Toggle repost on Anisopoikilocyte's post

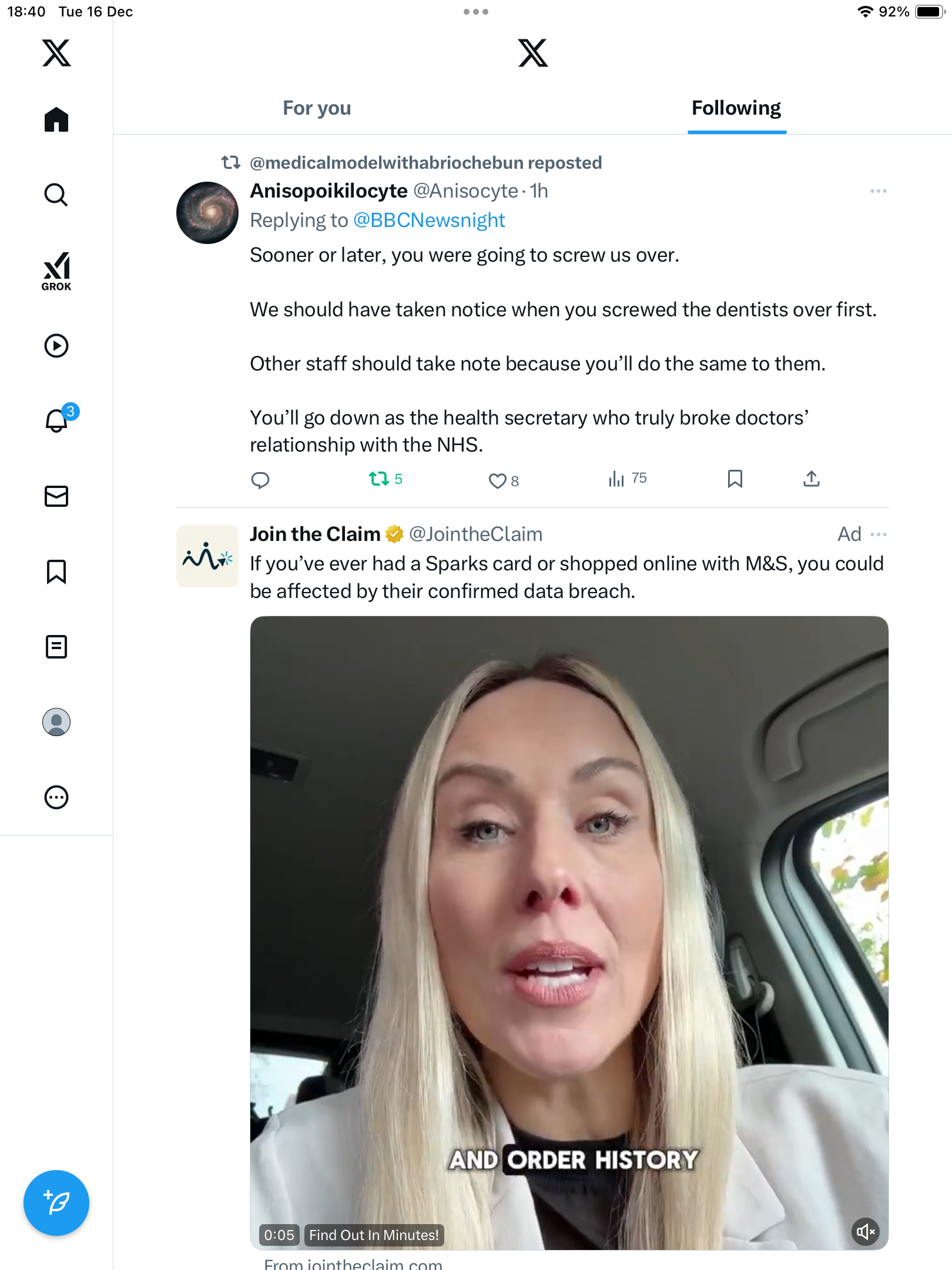379,479
